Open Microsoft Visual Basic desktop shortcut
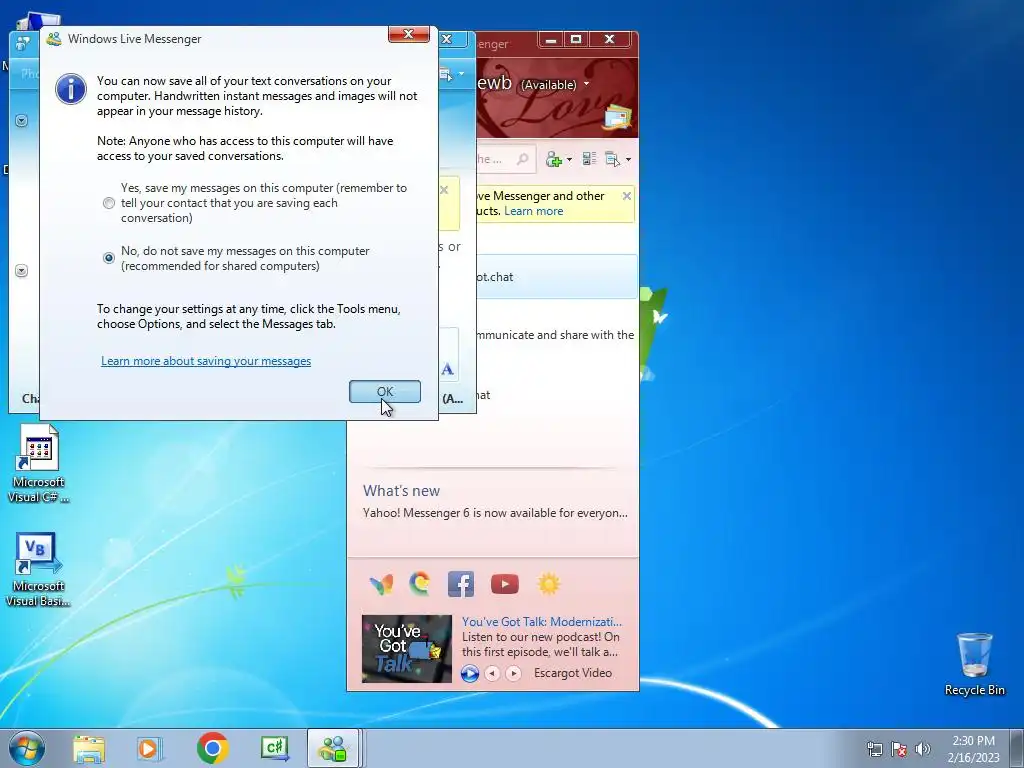 point(38,569)
